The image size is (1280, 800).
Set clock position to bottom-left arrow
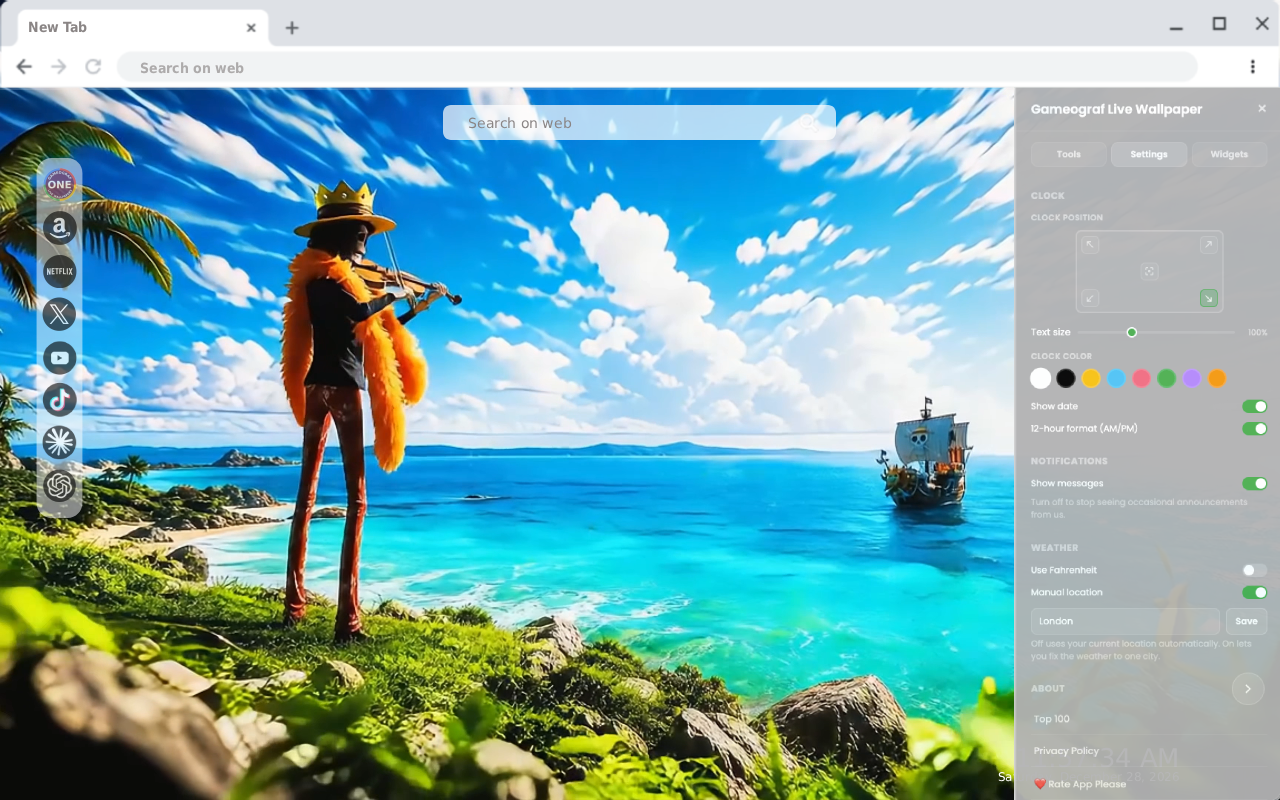(x=1091, y=298)
